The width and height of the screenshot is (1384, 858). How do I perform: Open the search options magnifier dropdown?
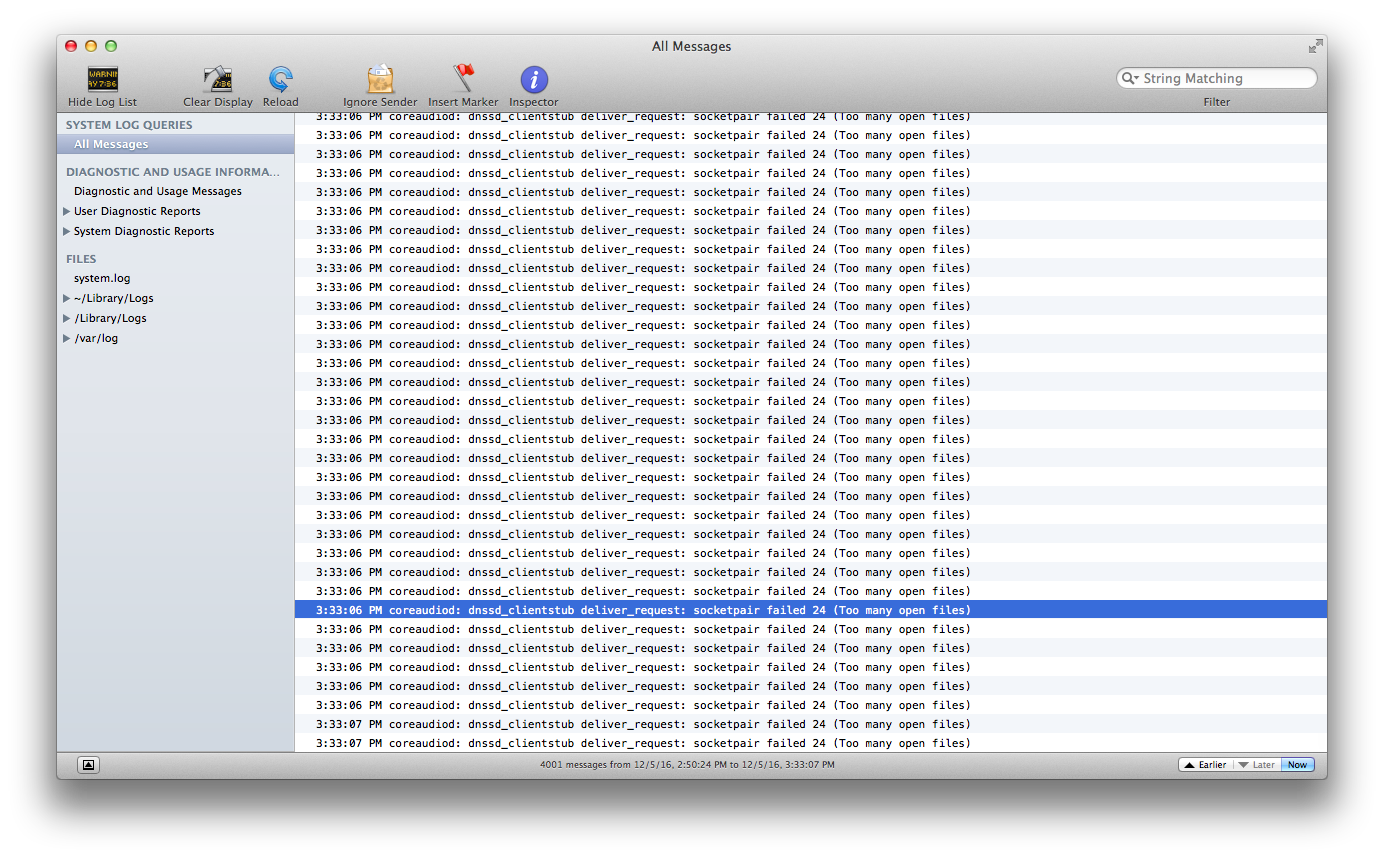click(x=1130, y=78)
